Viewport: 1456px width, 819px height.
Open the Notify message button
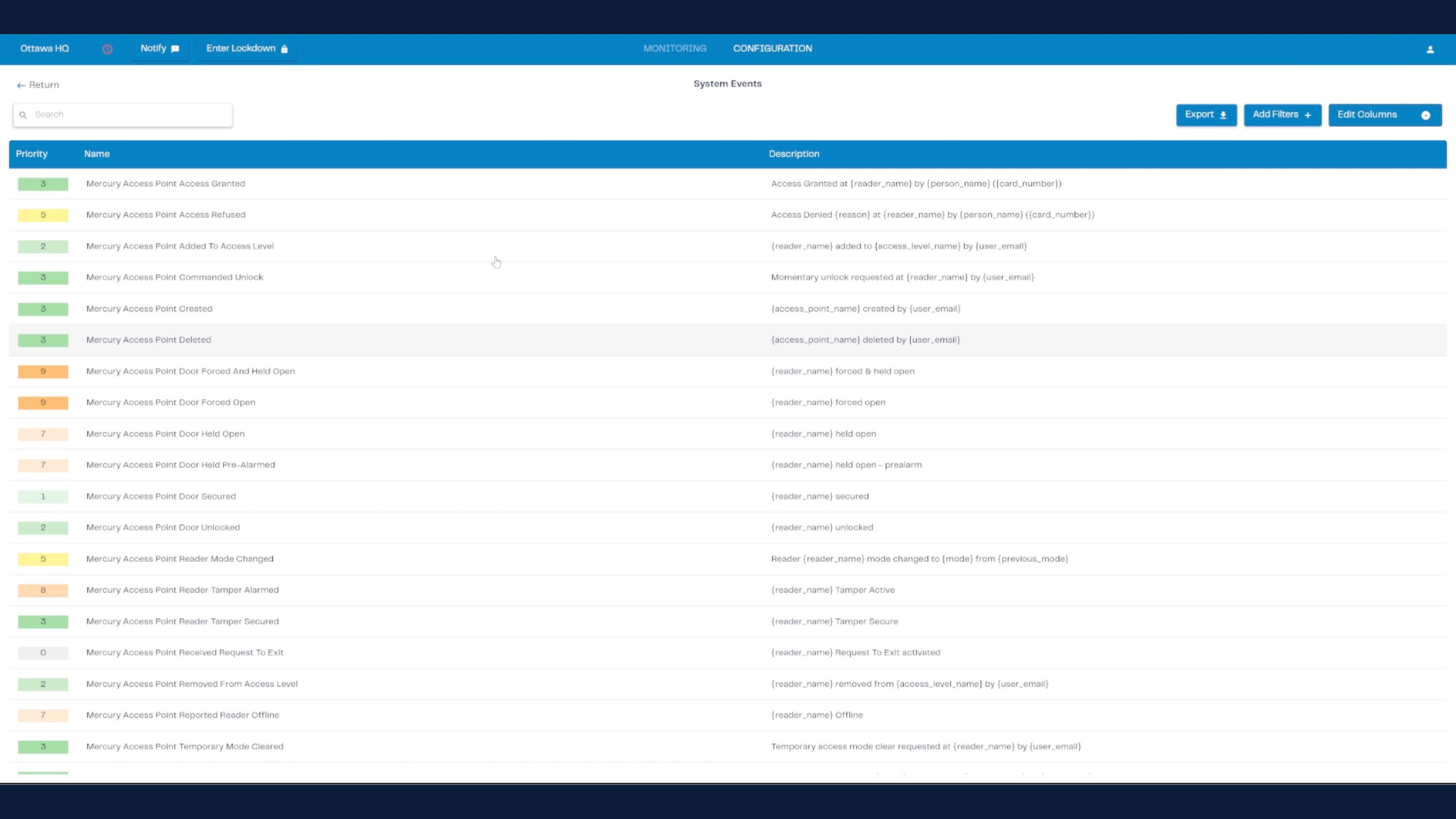[x=159, y=49]
